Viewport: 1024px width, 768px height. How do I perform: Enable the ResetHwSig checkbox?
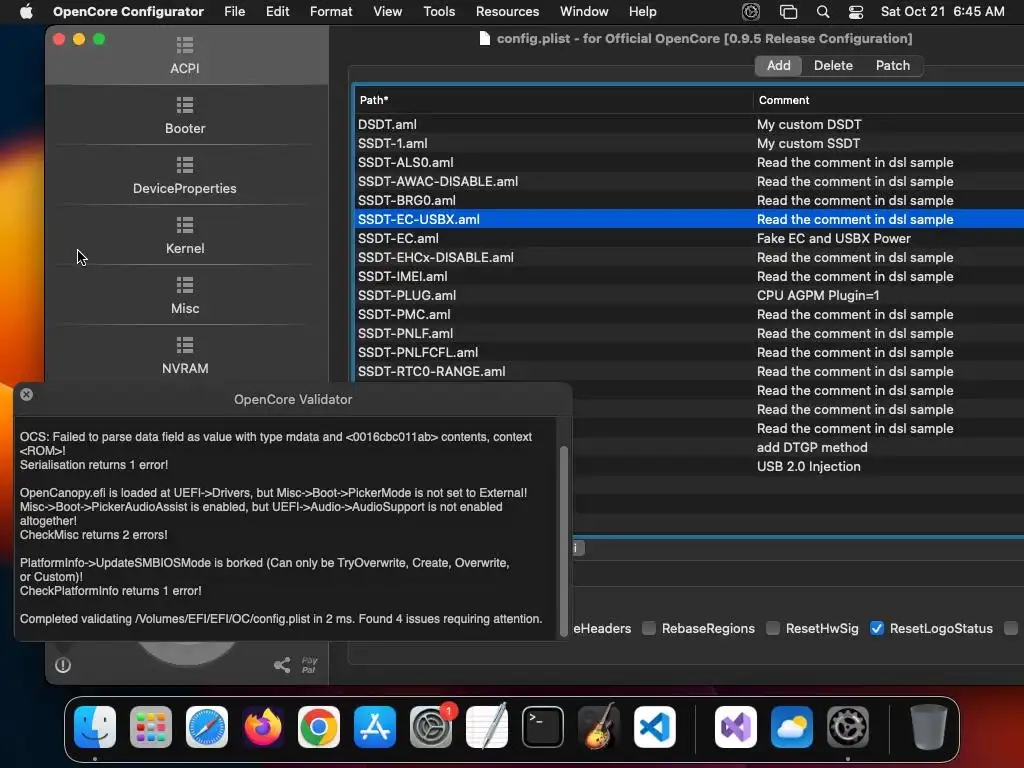(773, 628)
